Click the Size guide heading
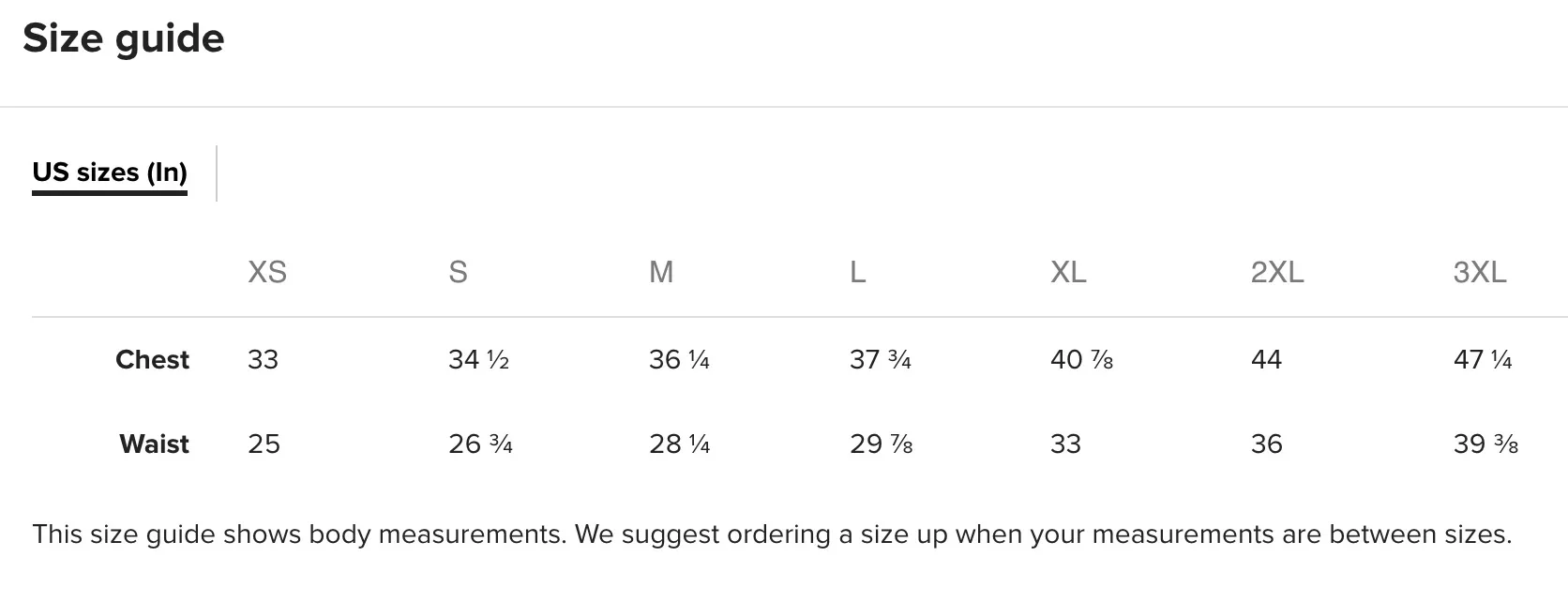Image resolution: width=1568 pixels, height=602 pixels. tap(124, 38)
